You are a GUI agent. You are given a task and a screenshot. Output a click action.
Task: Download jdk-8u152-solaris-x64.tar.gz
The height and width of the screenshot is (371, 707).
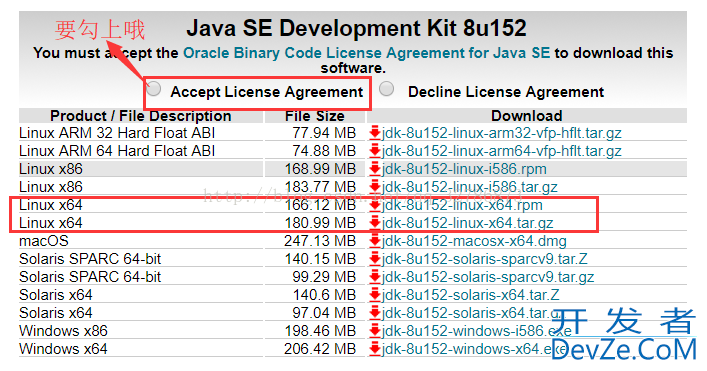point(472,313)
